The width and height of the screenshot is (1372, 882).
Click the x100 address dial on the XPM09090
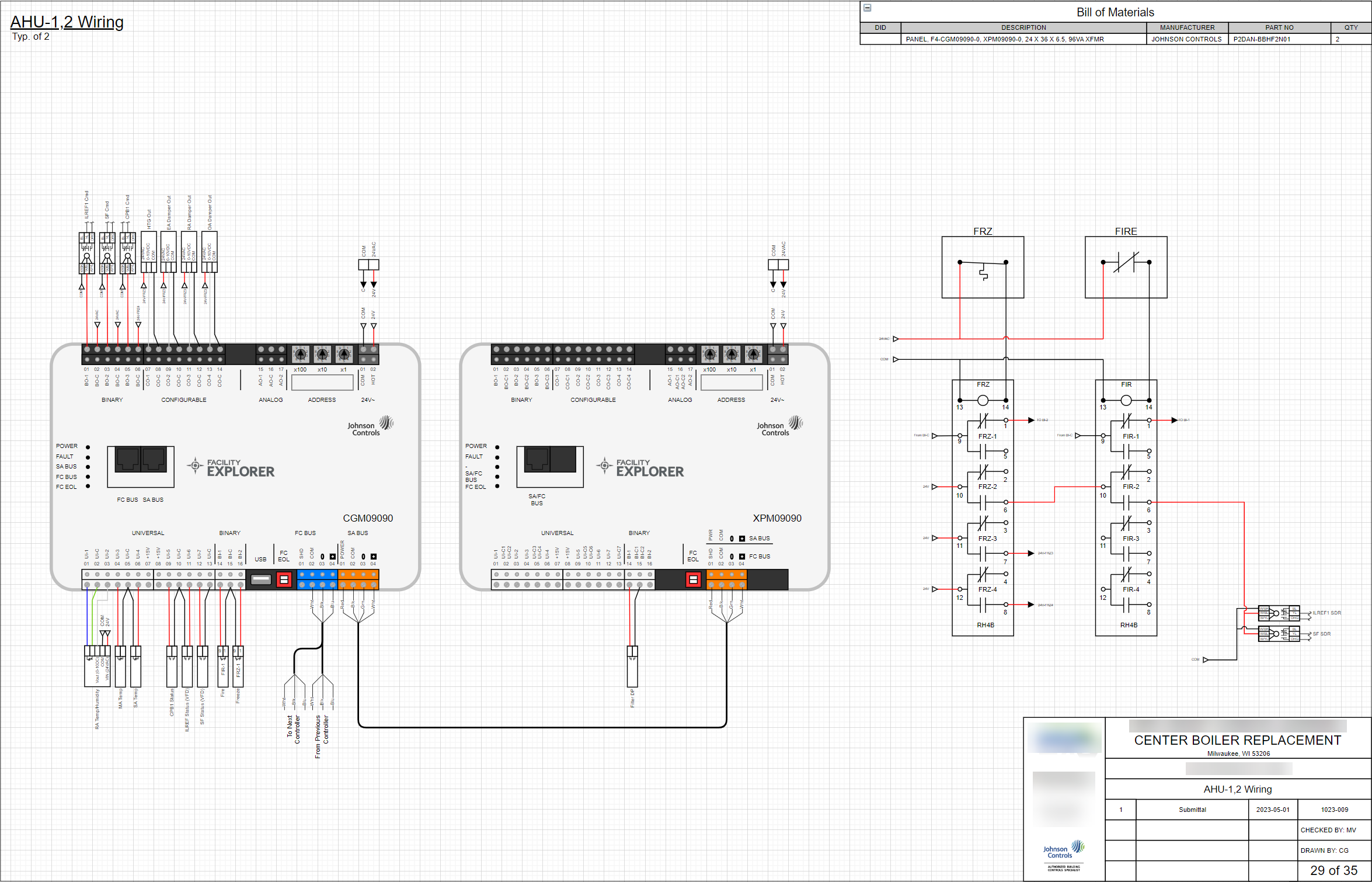click(x=710, y=355)
